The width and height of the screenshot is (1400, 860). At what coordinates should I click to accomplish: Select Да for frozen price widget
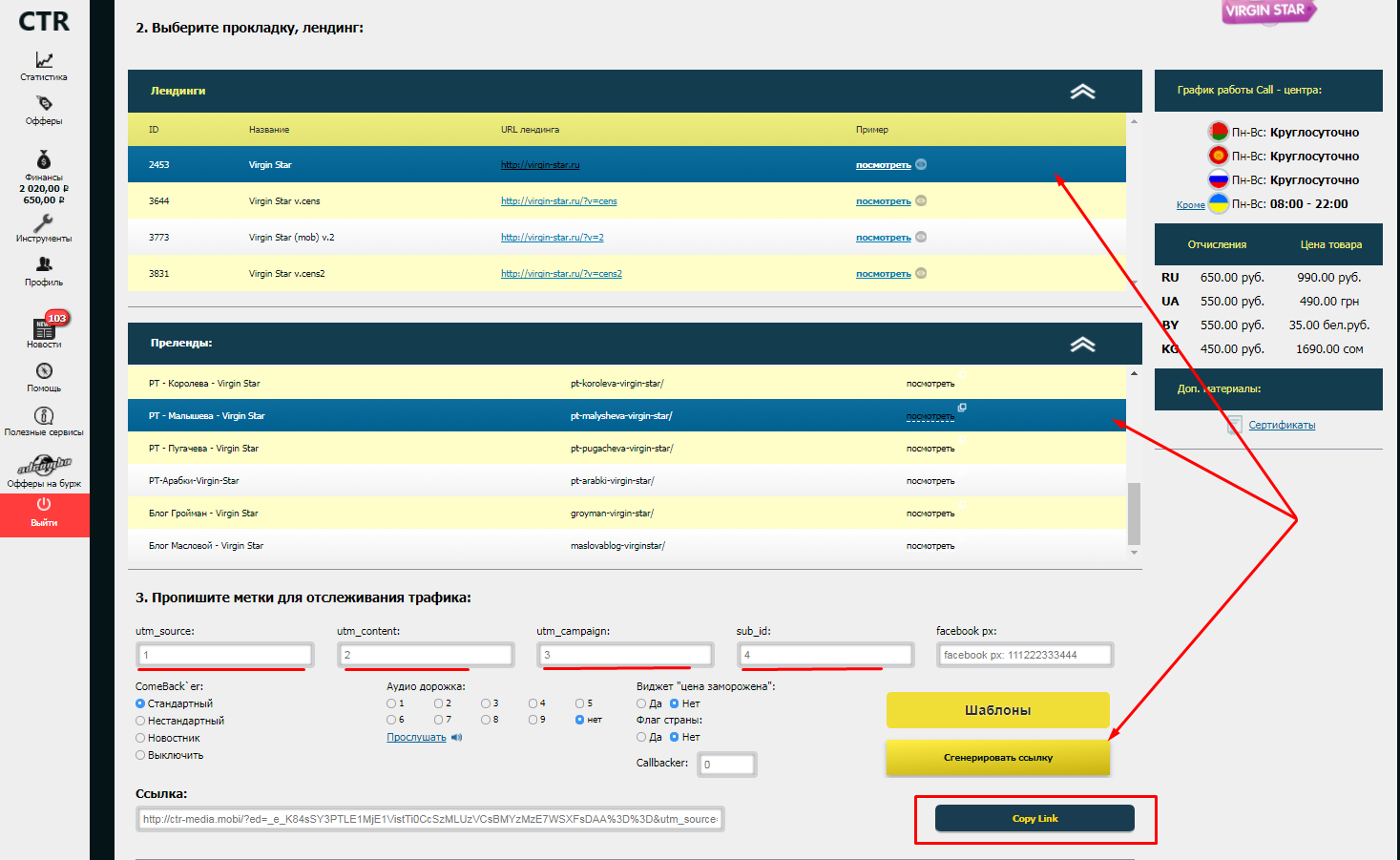click(641, 703)
